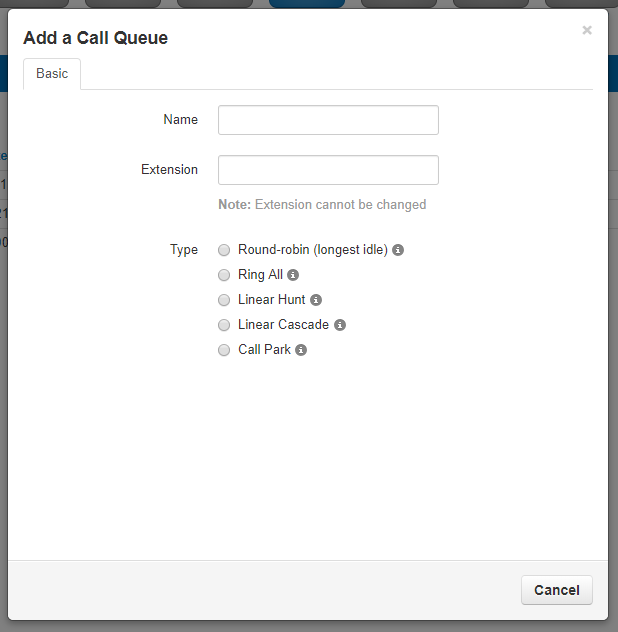Choose the Ring All queue type
Screen dimensions: 618x632
coord(224,275)
